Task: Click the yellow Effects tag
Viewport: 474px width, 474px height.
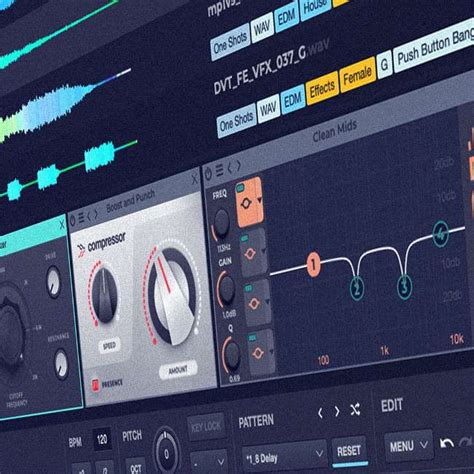Action: pyautogui.click(x=322, y=89)
